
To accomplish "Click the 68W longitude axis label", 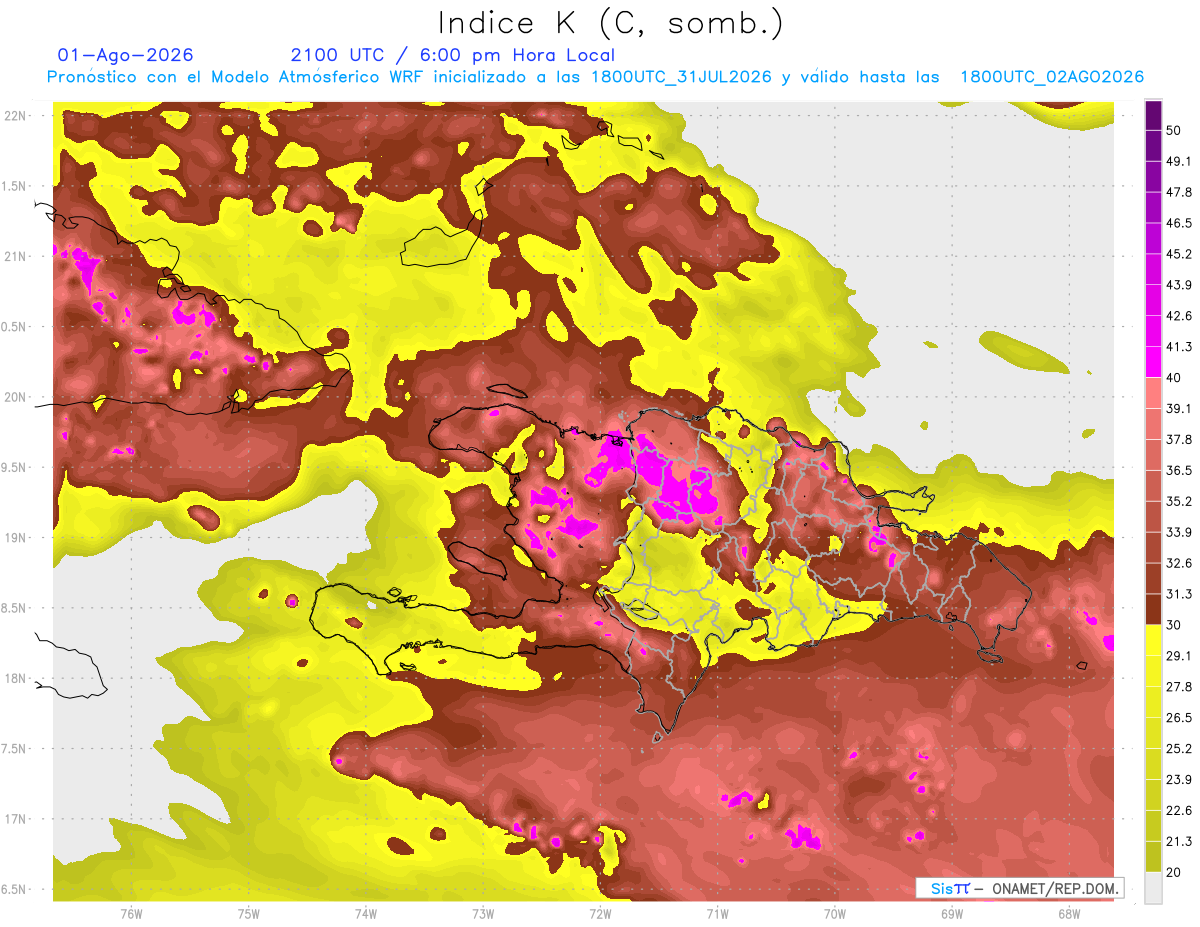I will click(1068, 913).
